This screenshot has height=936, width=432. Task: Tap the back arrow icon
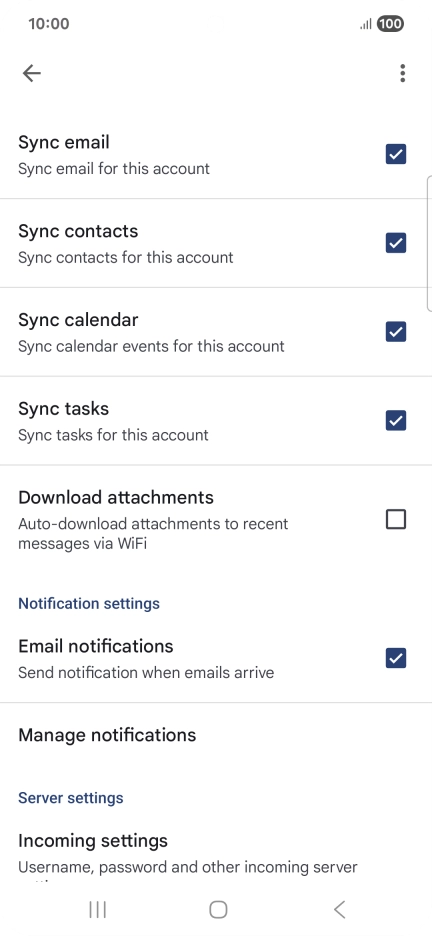(x=32, y=73)
